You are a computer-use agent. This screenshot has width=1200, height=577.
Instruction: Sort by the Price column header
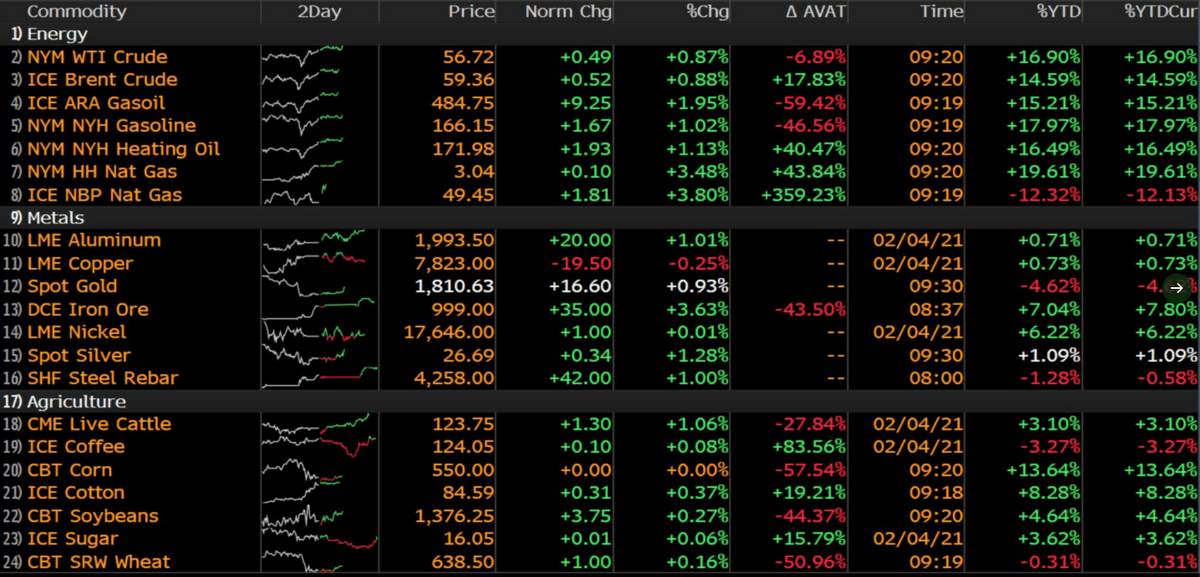tap(471, 11)
